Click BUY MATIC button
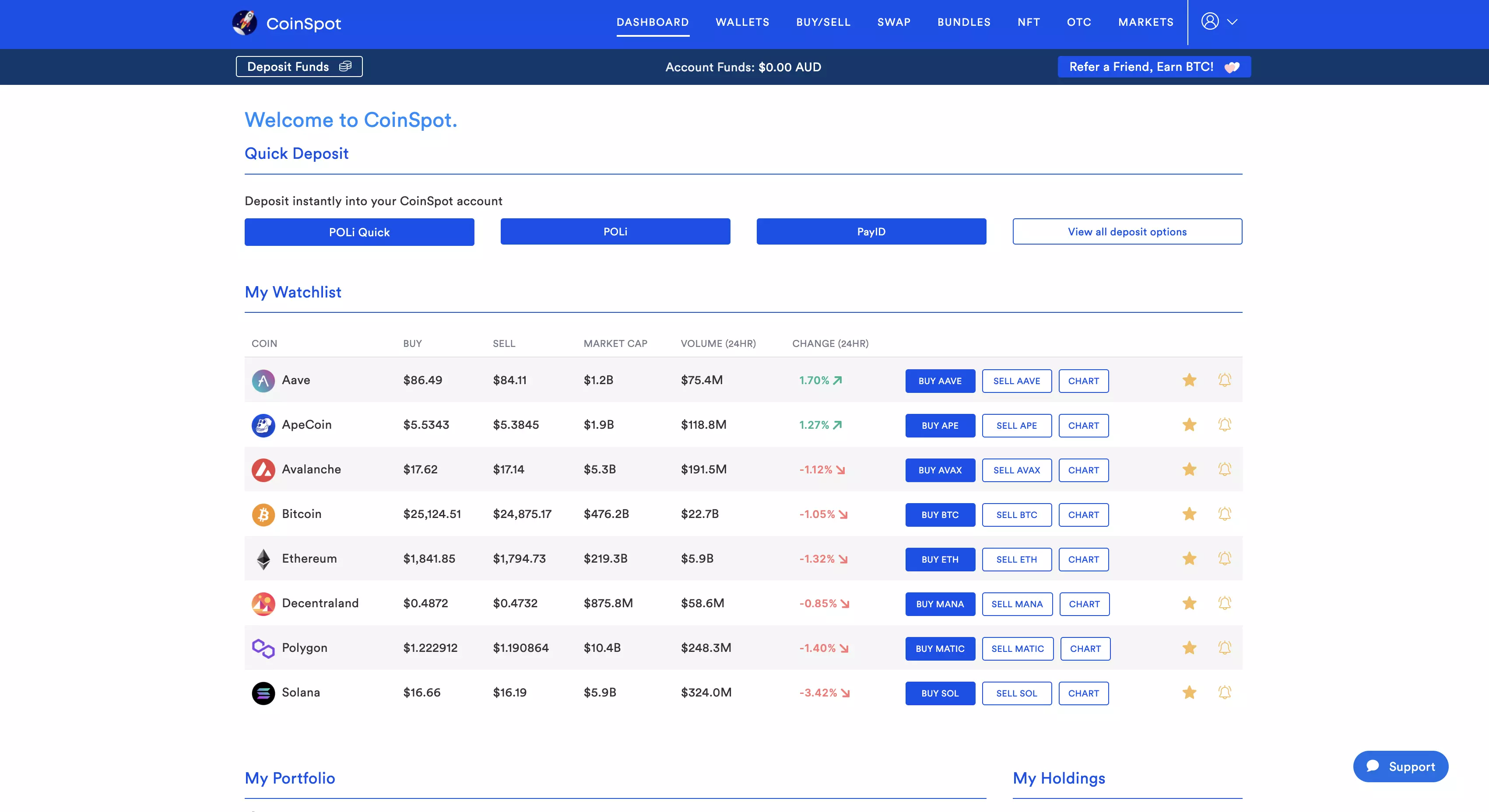The height and width of the screenshot is (812, 1489). (940, 648)
